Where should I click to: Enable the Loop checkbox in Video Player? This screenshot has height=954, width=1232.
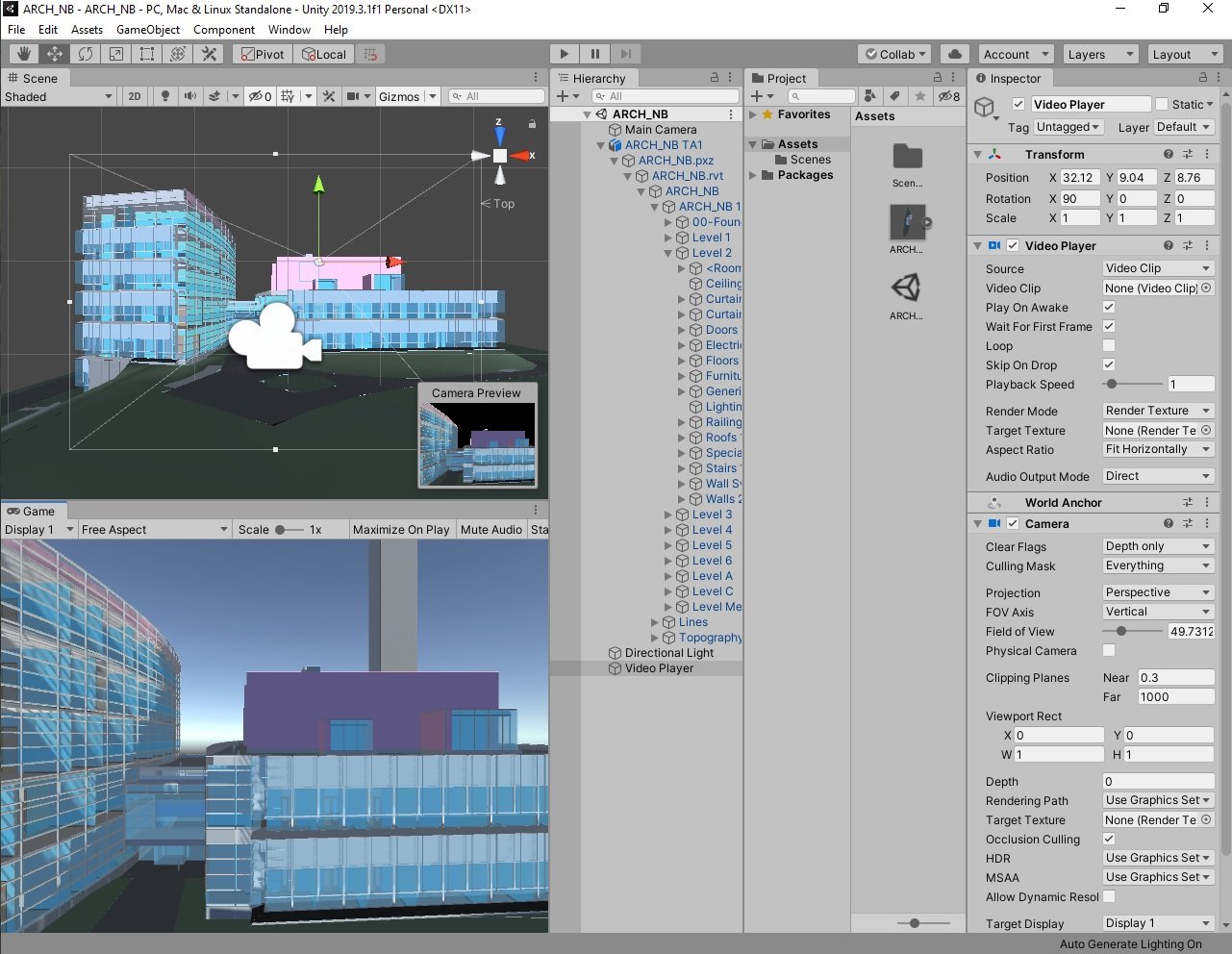1109,346
